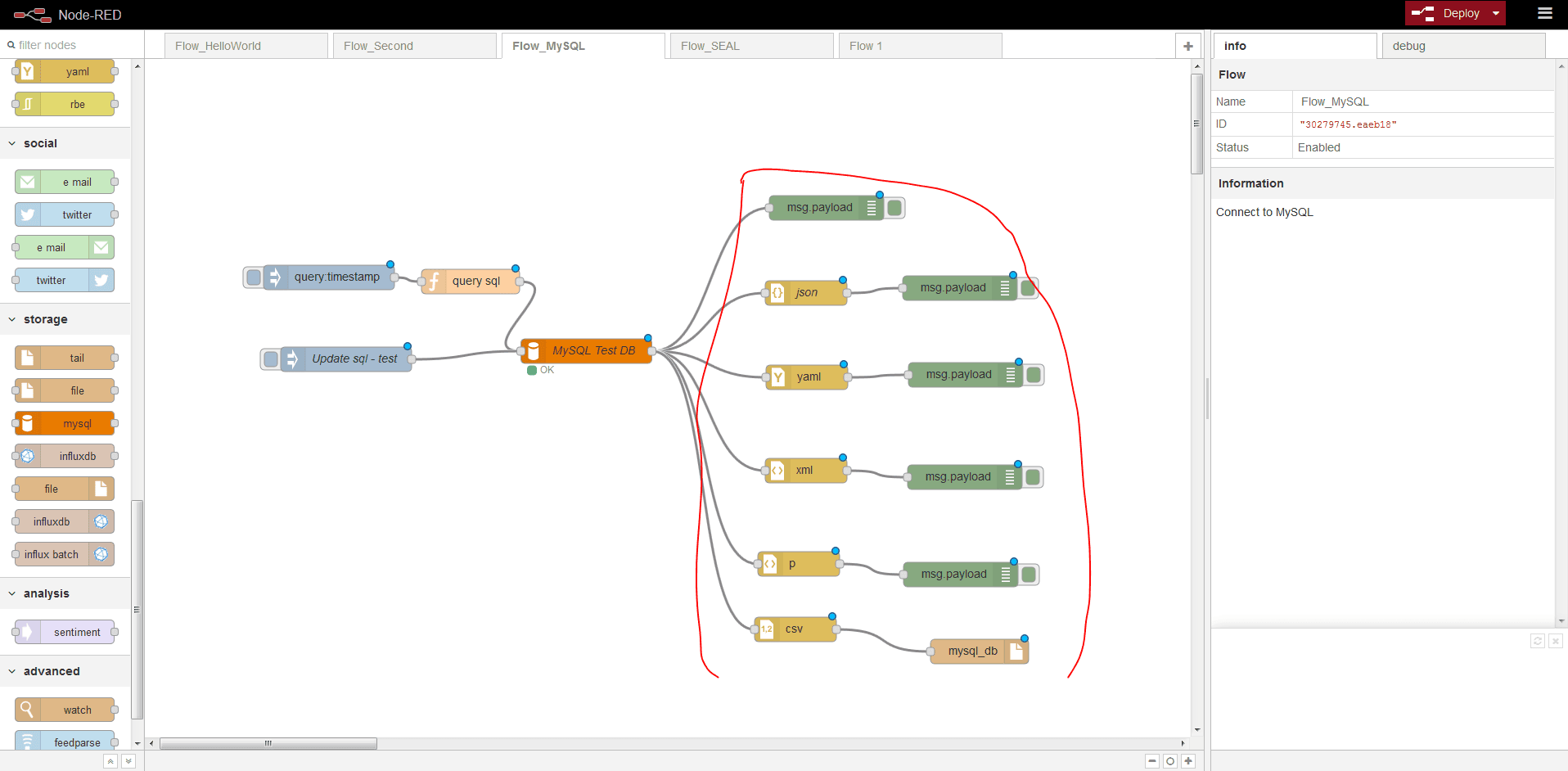1568x771 pixels.
Task: Add a new flow tab with plus icon
Action: (x=1187, y=46)
